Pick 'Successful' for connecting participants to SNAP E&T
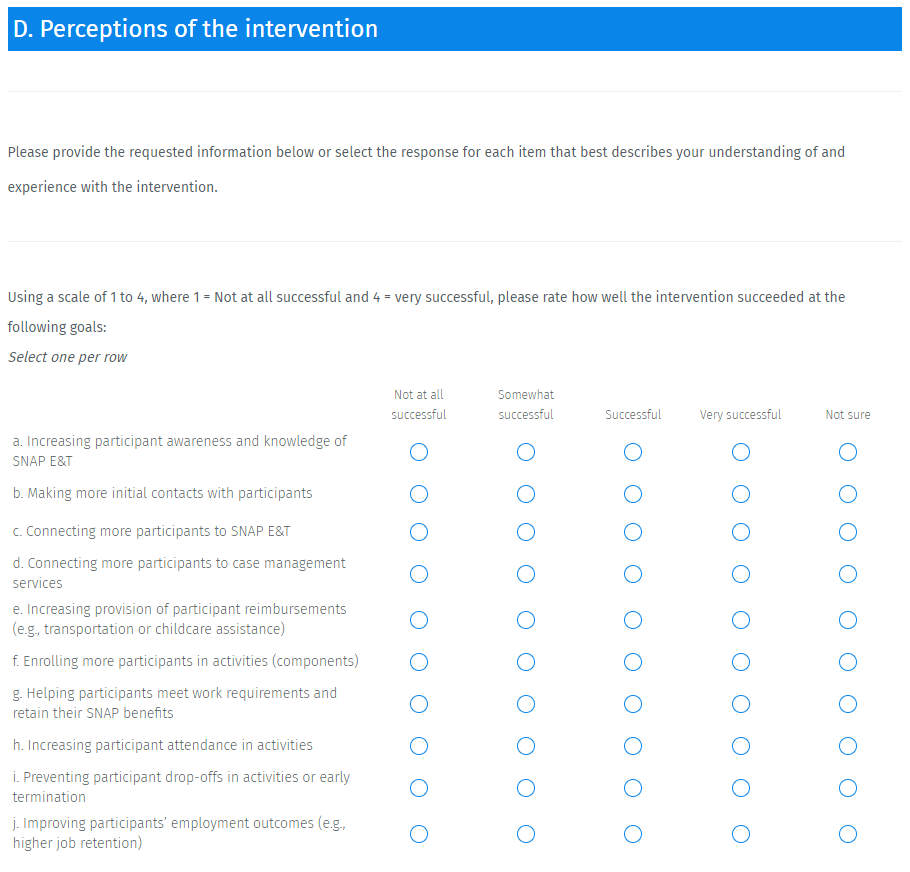Viewport: 910px width, 872px height. tap(633, 530)
